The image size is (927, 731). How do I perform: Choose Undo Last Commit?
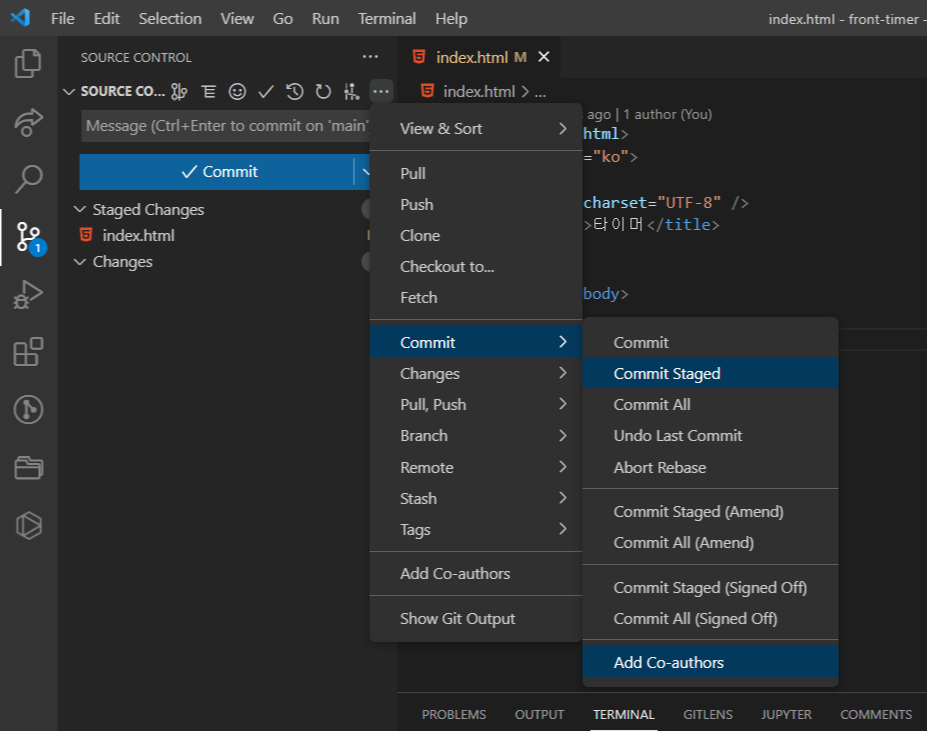[x=710, y=436]
